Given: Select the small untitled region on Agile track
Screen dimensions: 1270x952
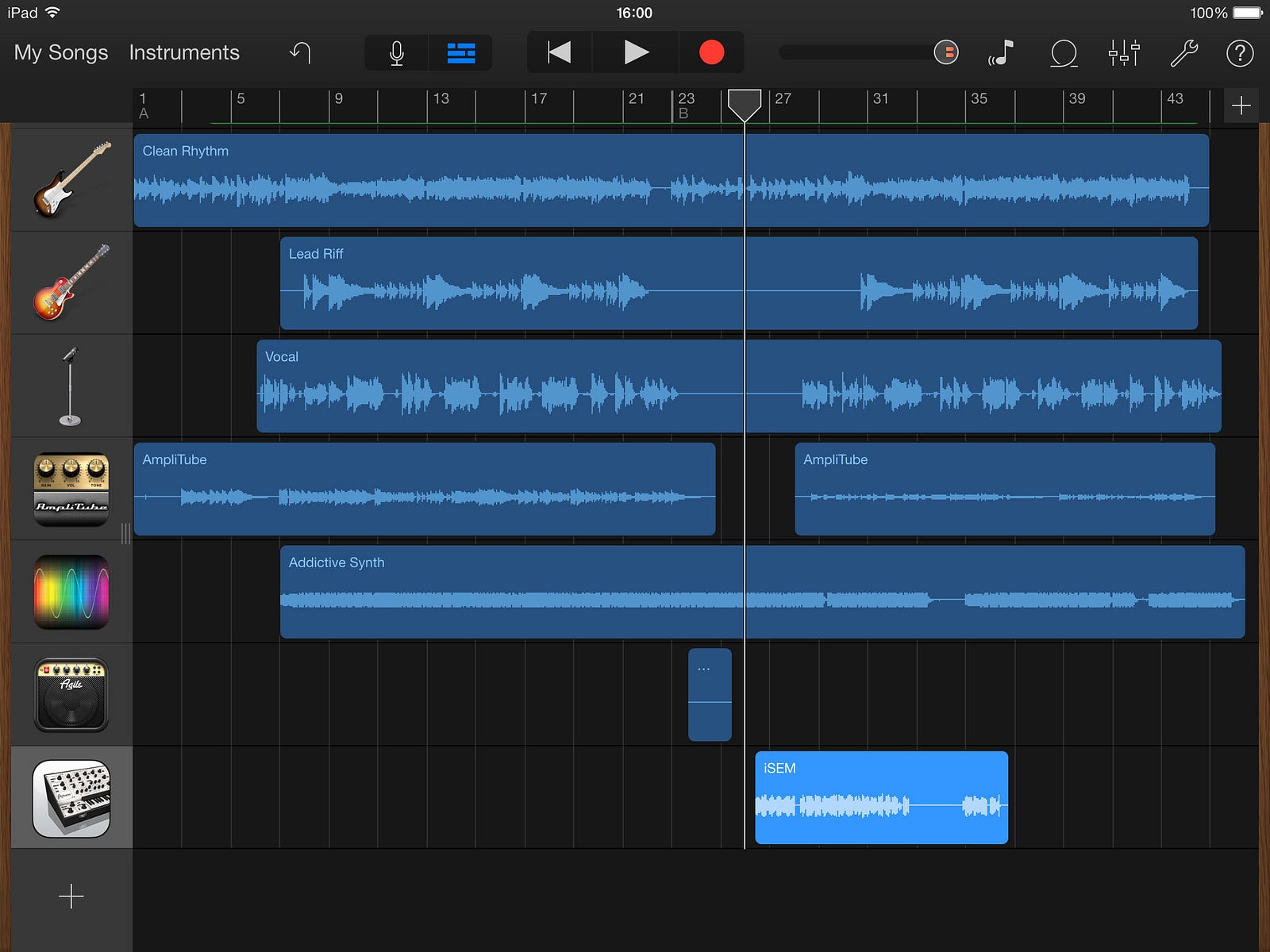Looking at the screenshot, I should (x=710, y=695).
